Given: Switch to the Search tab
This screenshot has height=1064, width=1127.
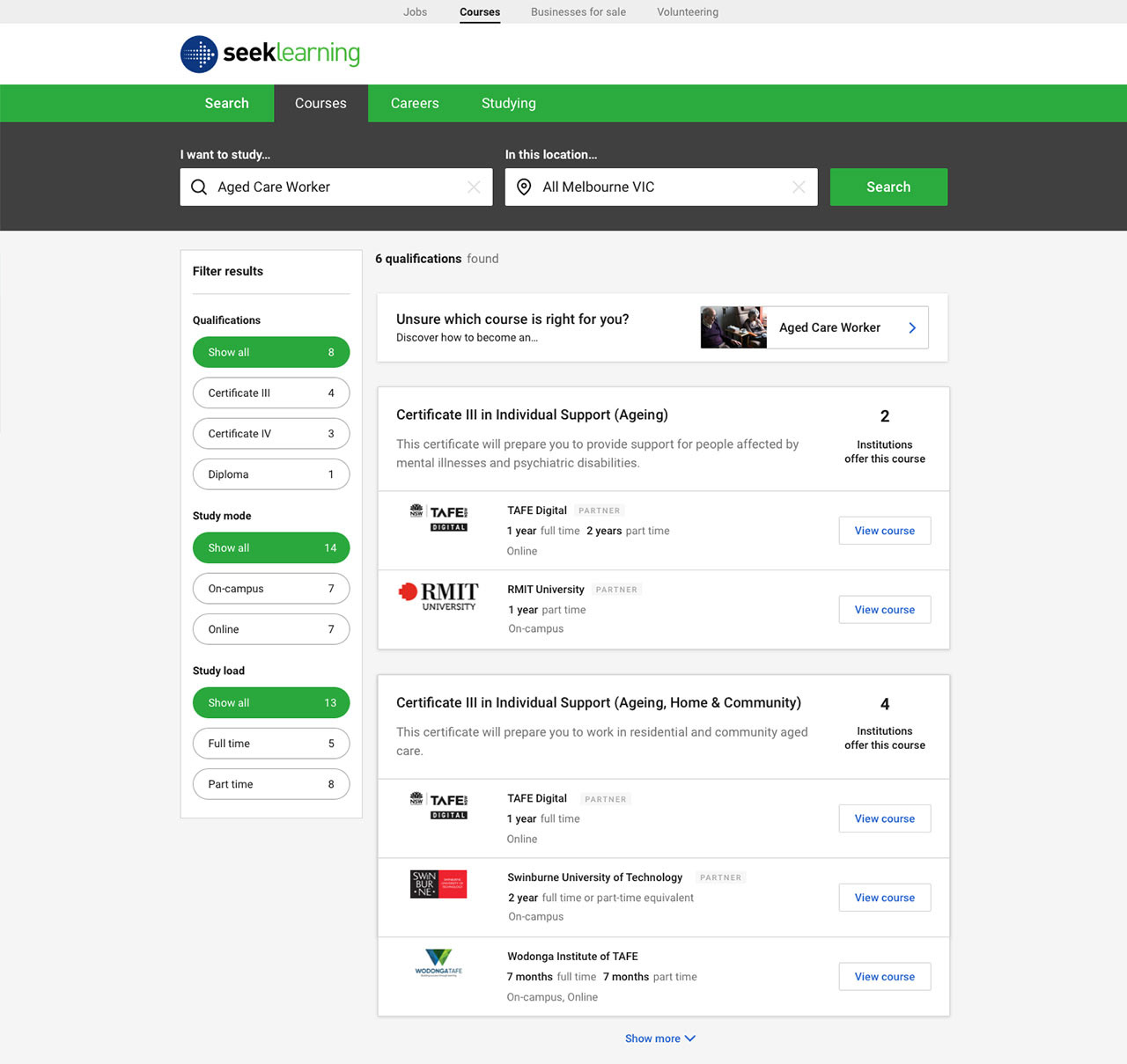Looking at the screenshot, I should 227,103.
